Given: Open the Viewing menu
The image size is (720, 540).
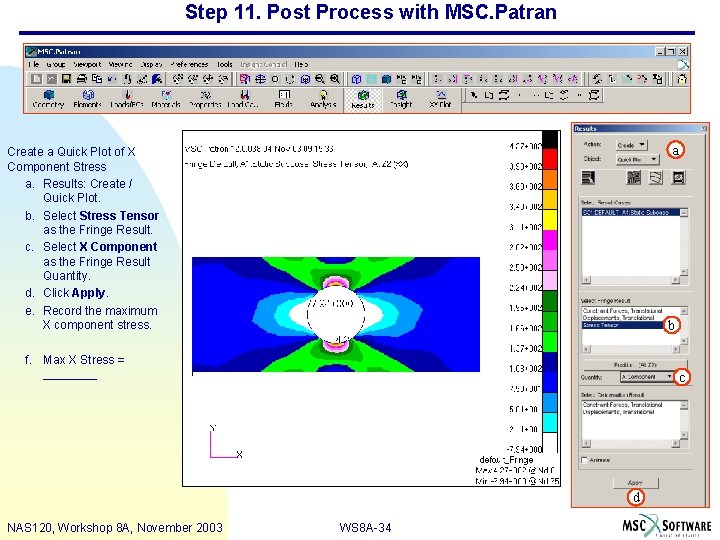Looking at the screenshot, I should point(120,64).
